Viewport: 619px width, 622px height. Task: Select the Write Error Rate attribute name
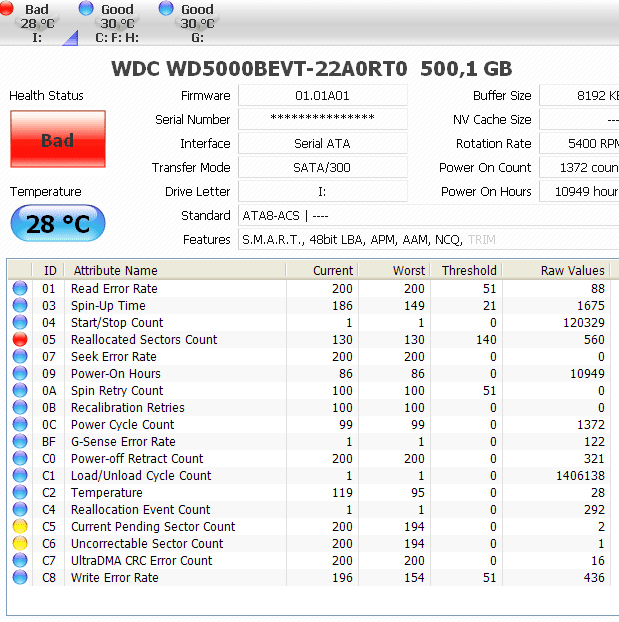coord(115,578)
